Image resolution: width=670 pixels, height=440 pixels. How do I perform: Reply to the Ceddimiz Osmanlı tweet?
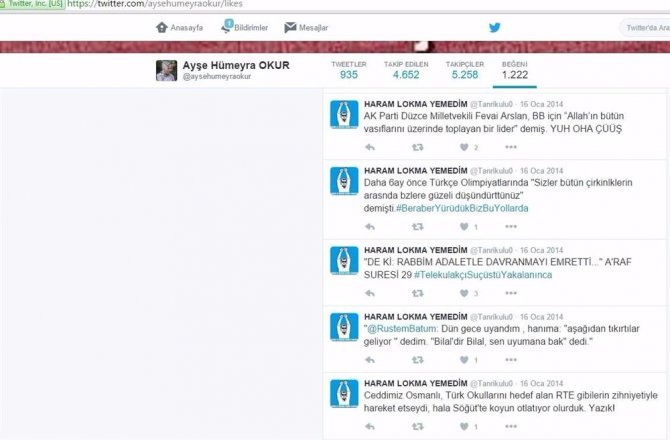tap(370, 426)
